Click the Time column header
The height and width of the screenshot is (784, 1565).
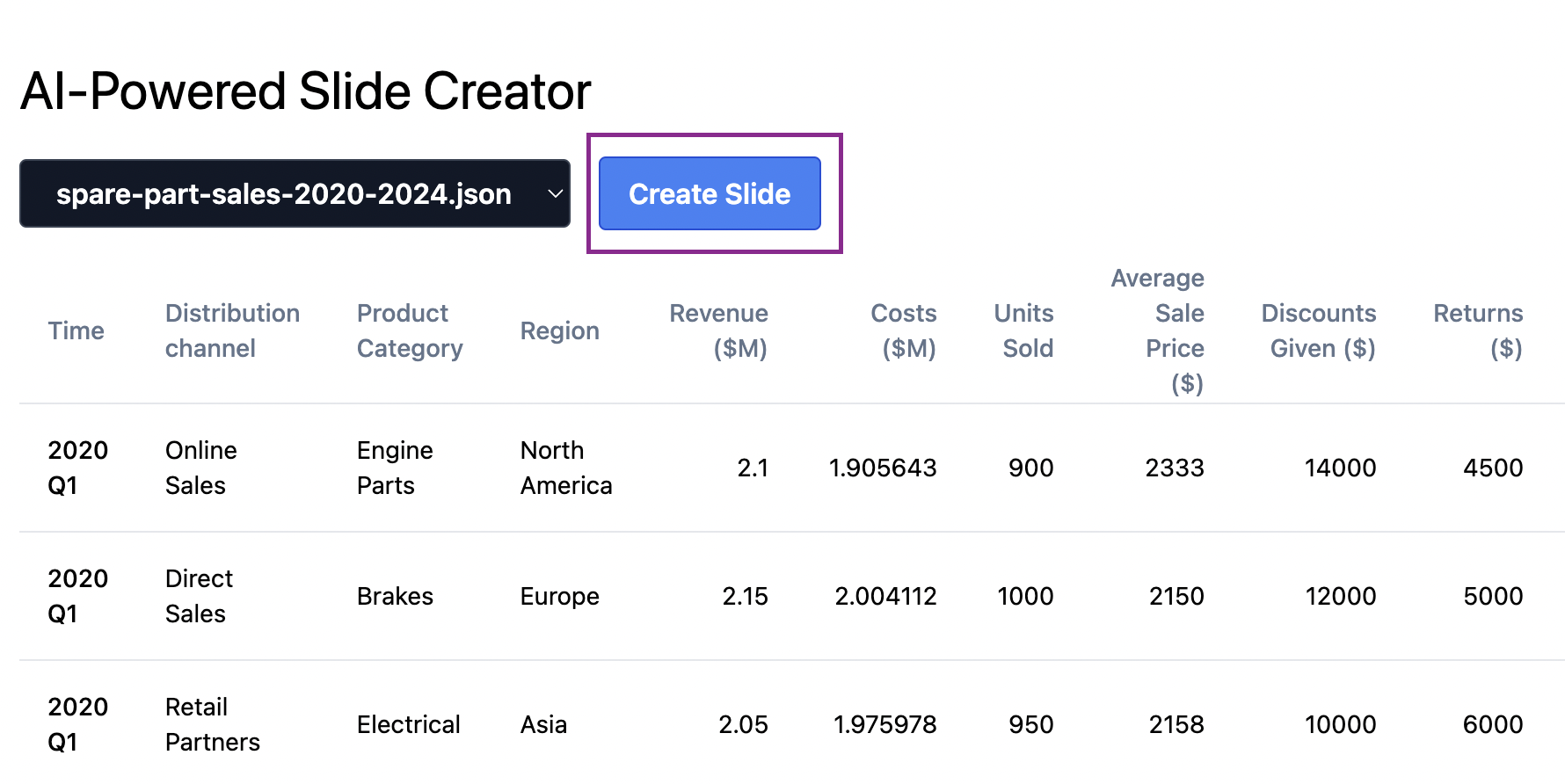pyautogui.click(x=76, y=331)
